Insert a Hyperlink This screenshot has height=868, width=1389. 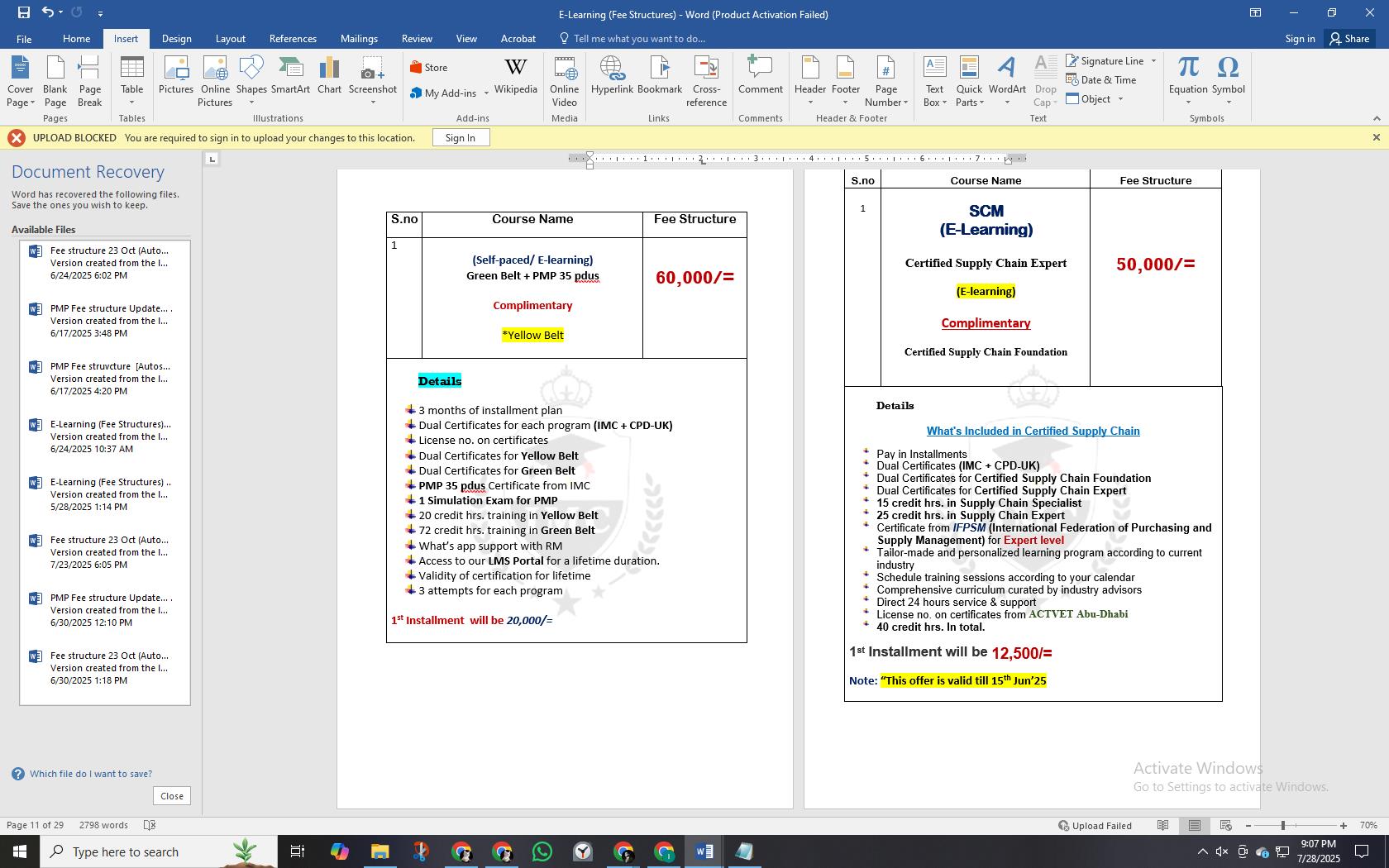(612, 75)
